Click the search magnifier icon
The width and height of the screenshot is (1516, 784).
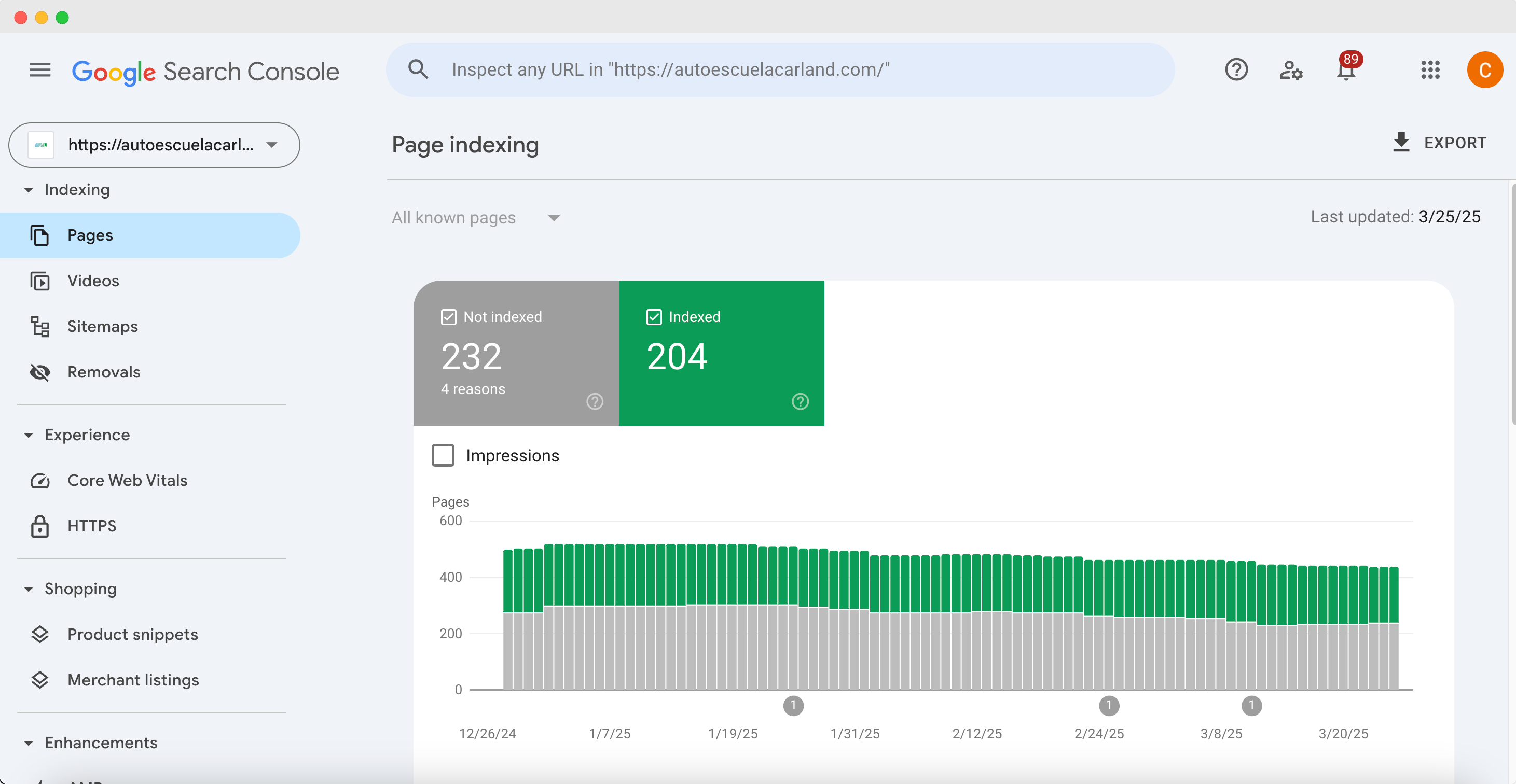(418, 69)
